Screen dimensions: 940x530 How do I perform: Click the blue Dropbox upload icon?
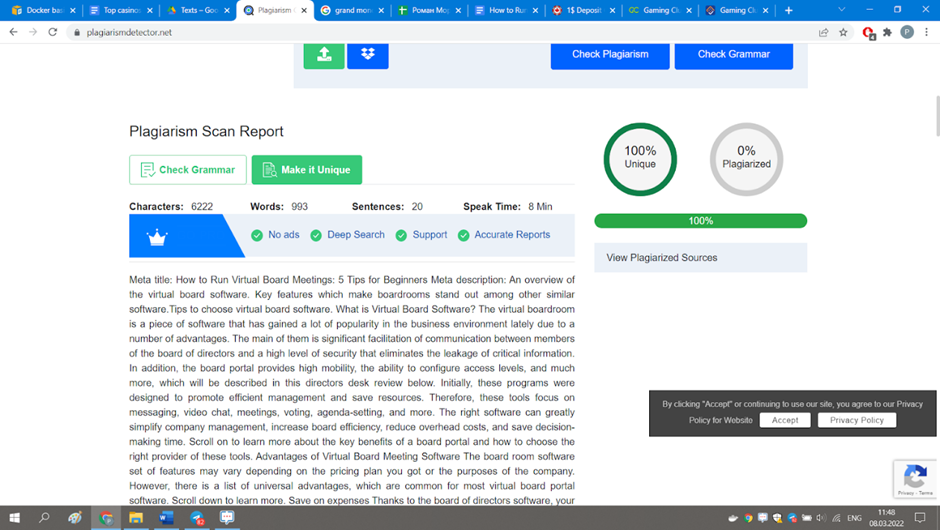coord(368,55)
